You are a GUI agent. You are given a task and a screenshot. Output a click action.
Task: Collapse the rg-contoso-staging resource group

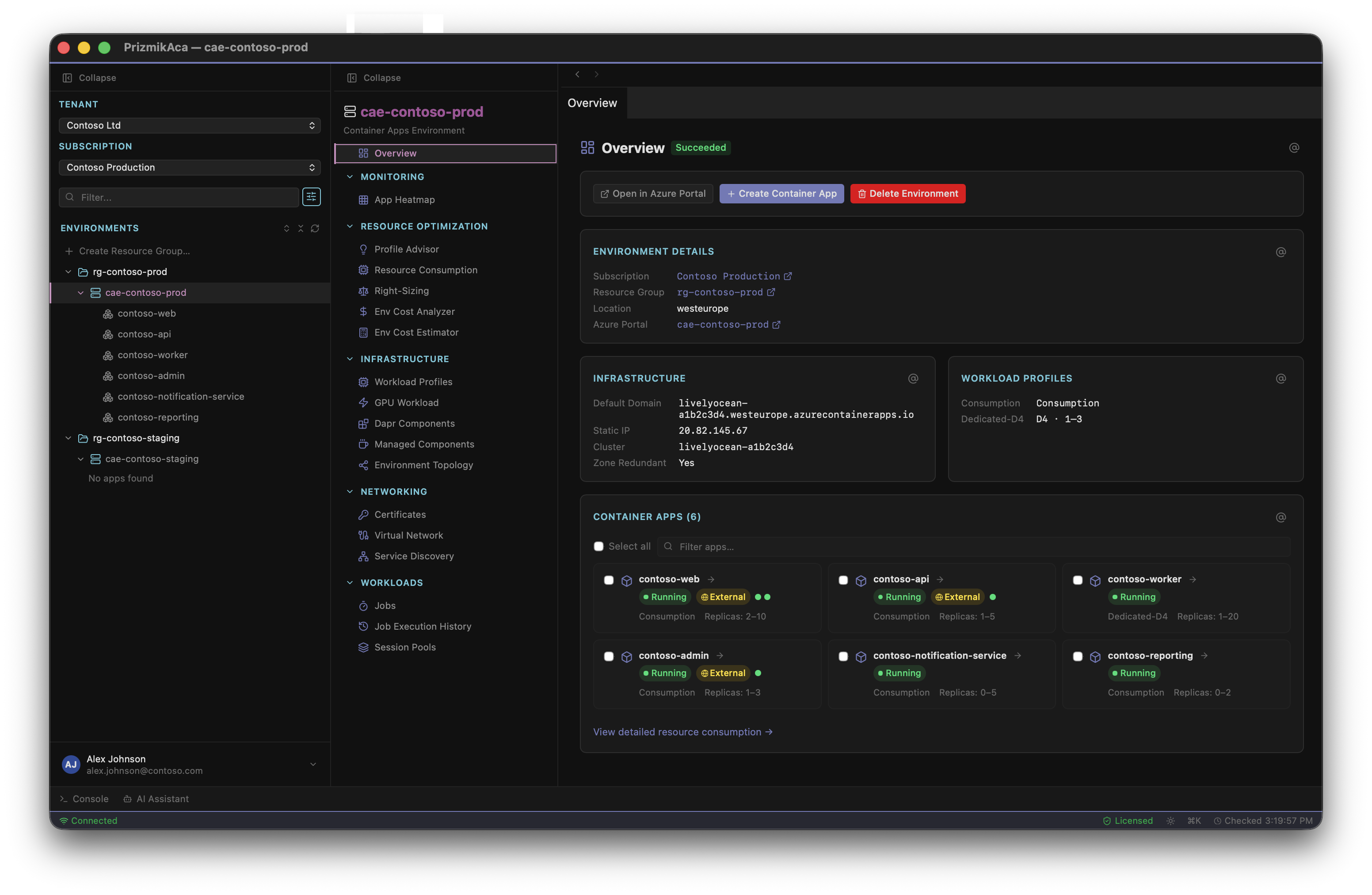click(68, 438)
